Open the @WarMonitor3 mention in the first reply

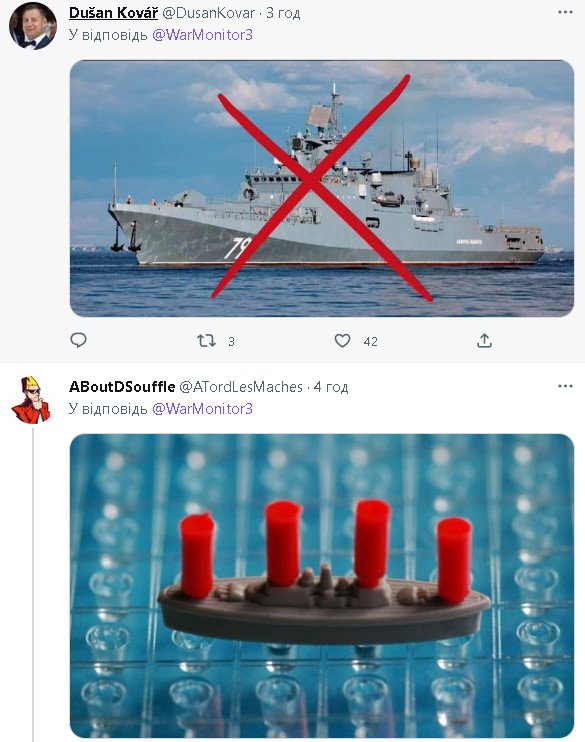pos(202,35)
